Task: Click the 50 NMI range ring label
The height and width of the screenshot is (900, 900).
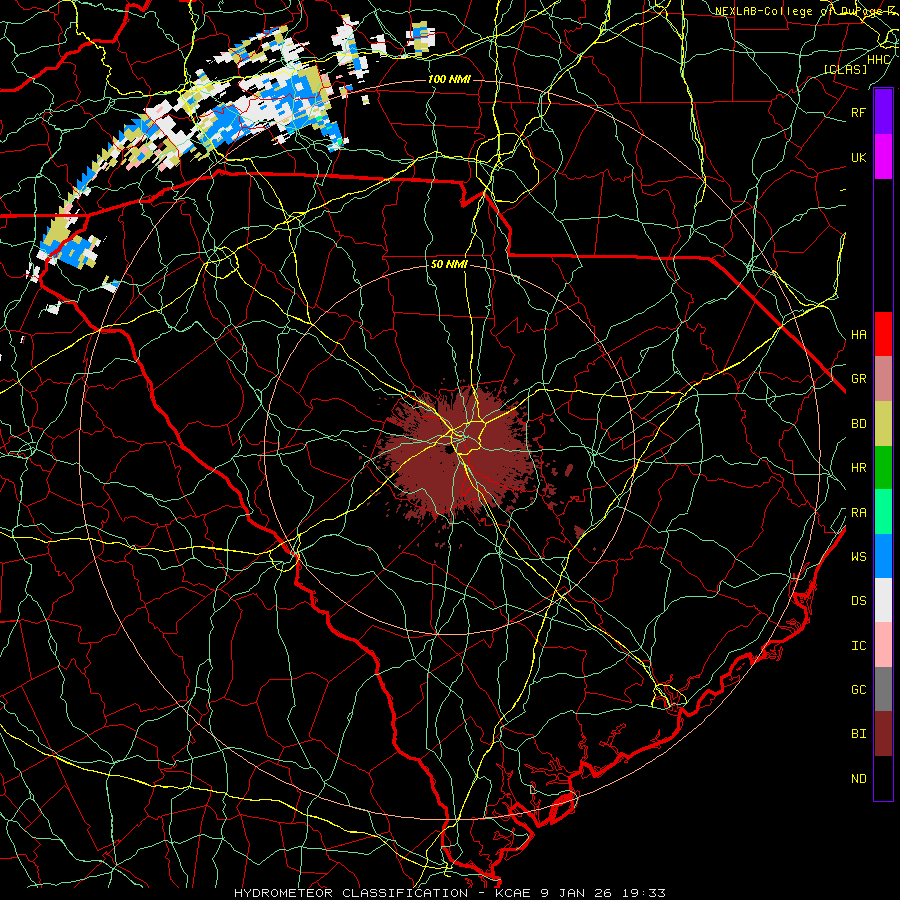Action: tap(449, 265)
